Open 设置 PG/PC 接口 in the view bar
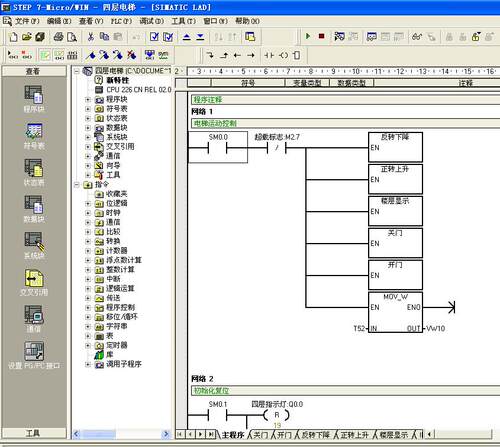This screenshot has height=447, width=500. click(x=34, y=356)
